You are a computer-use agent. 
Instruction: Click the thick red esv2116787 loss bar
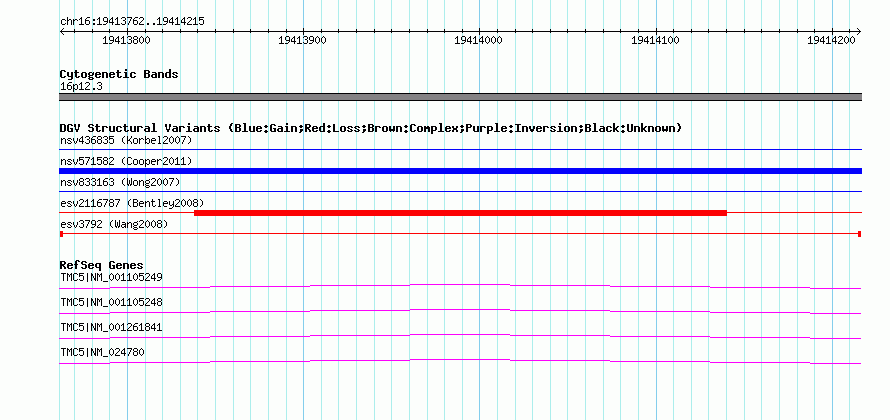[x=460, y=213]
